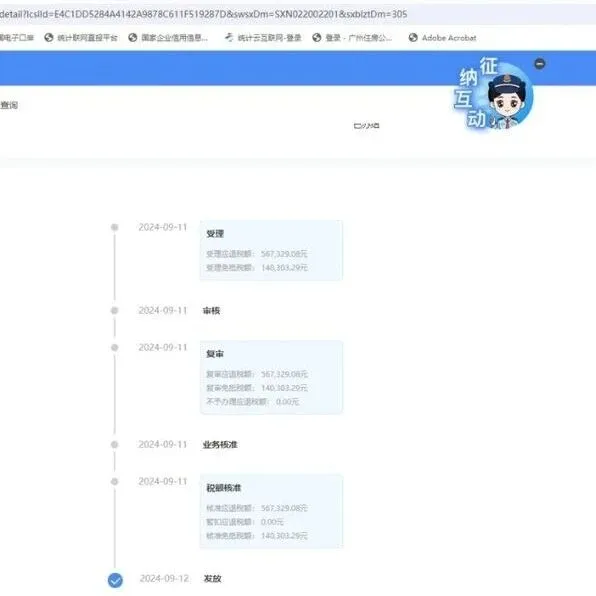Image resolution: width=596 pixels, height=596 pixels.
Task: Click the 税额核准 step timeline dot
Action: tap(114, 482)
